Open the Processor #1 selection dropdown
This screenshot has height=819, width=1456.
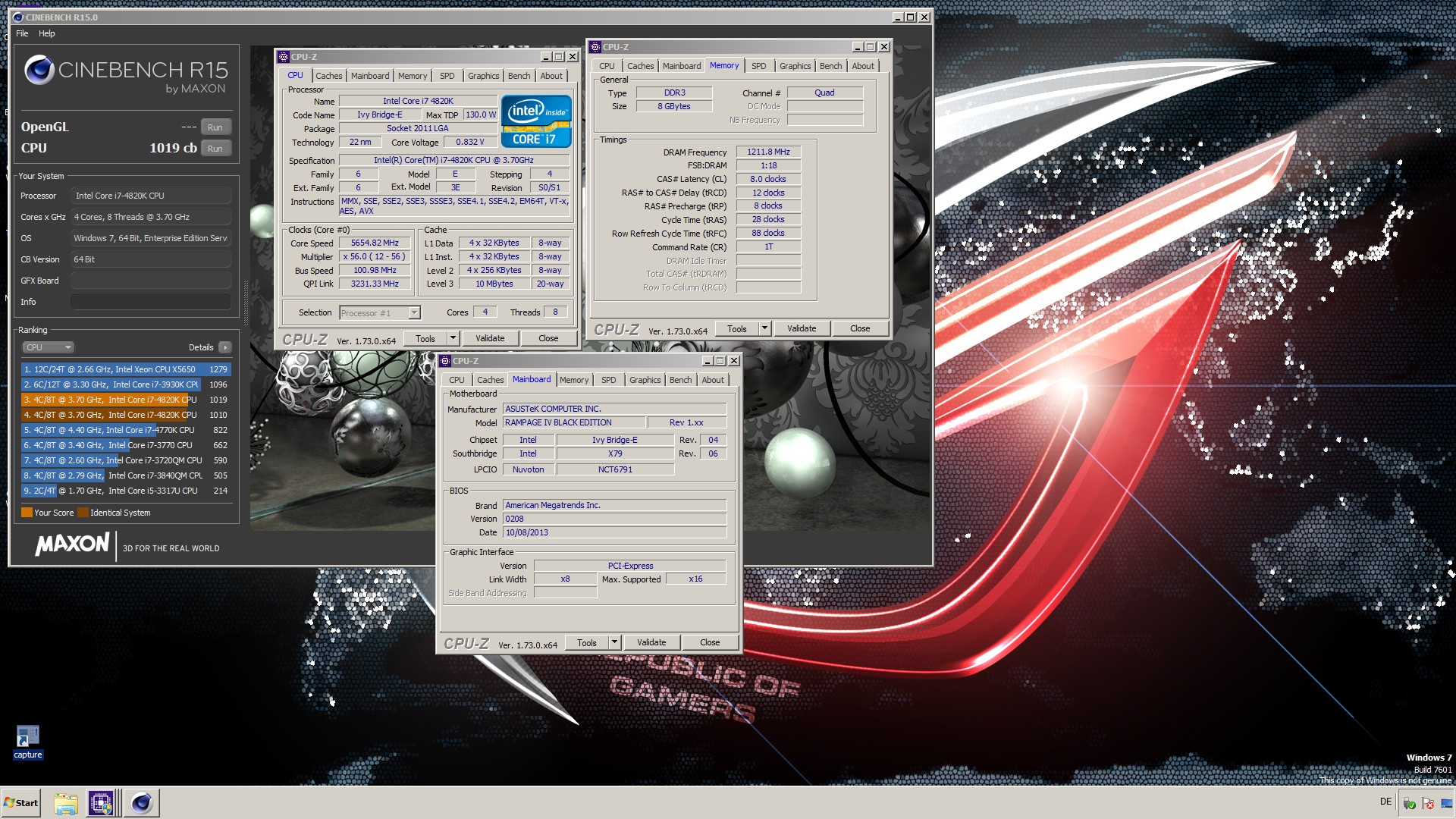click(x=380, y=312)
